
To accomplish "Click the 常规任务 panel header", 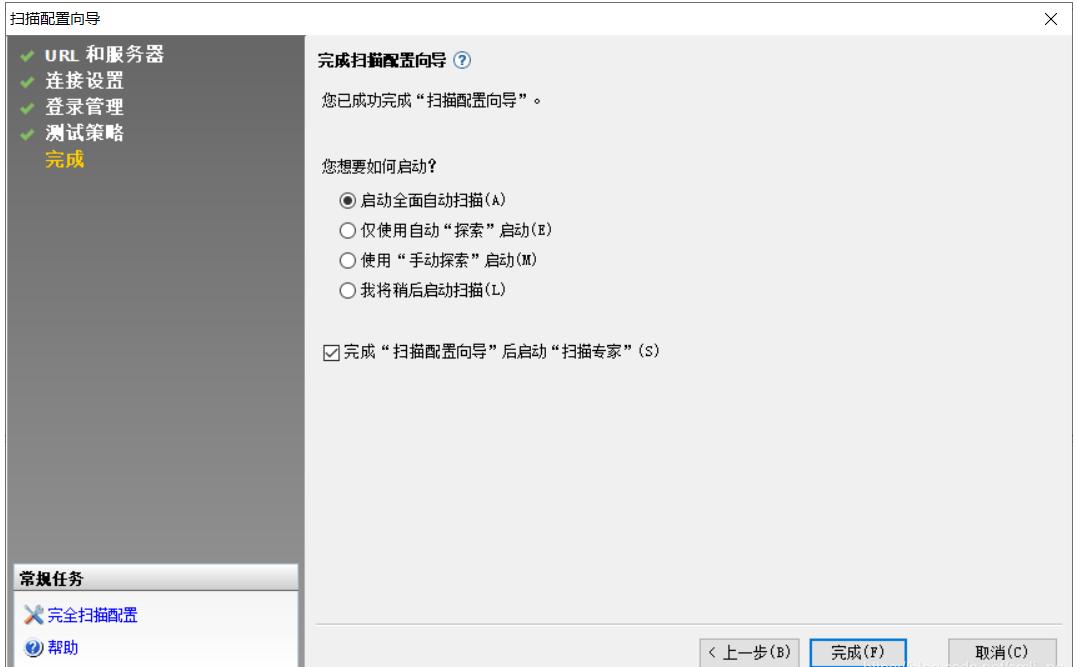I will click(156, 578).
